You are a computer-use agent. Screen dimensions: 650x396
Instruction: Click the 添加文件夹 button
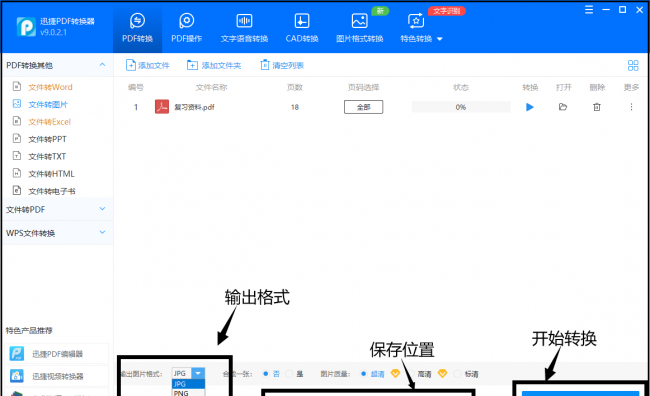(x=214, y=65)
